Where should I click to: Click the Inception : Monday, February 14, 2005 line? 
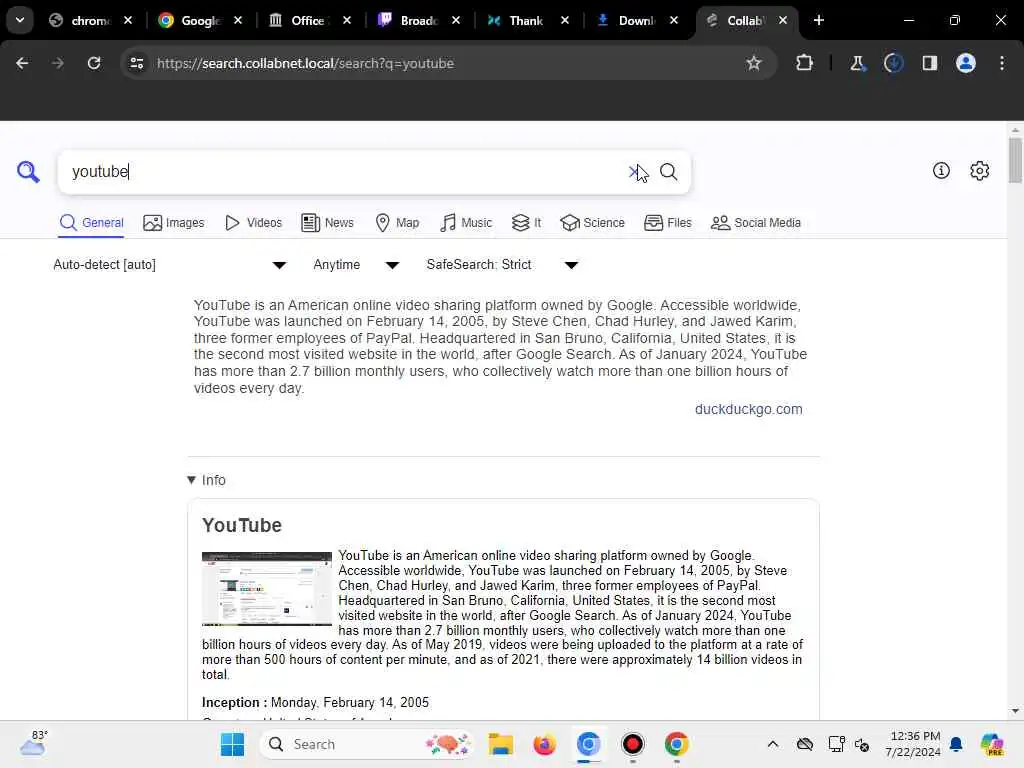pos(315,703)
